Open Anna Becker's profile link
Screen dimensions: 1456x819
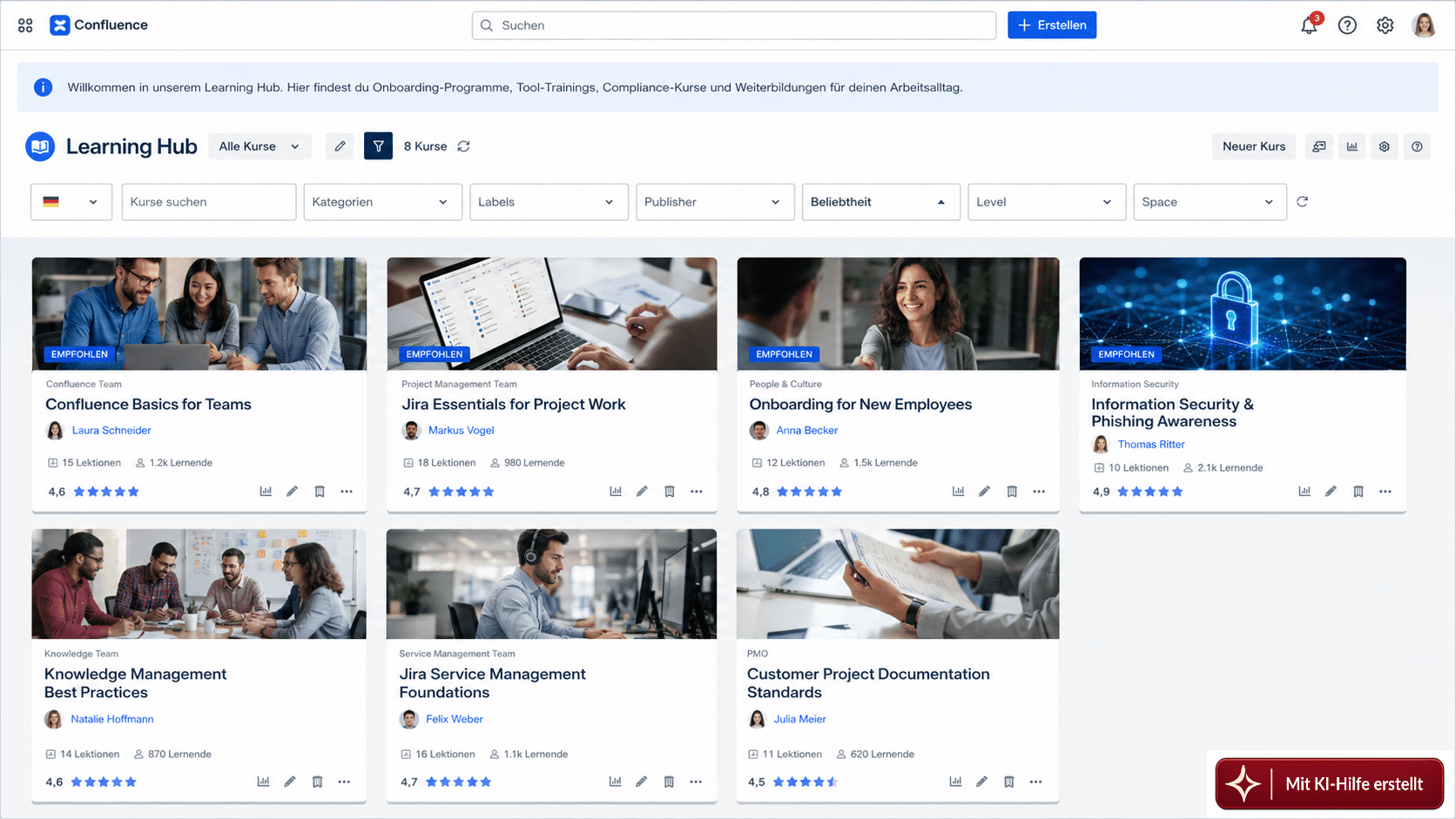[807, 430]
